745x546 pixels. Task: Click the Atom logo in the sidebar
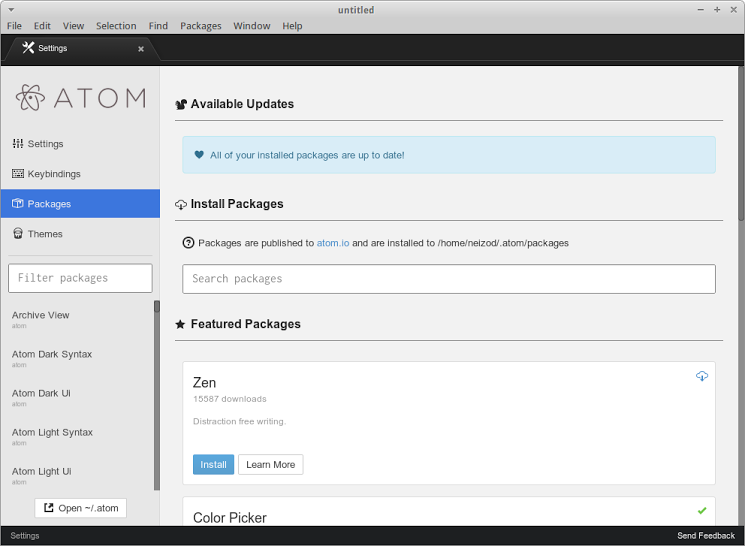pos(81,98)
